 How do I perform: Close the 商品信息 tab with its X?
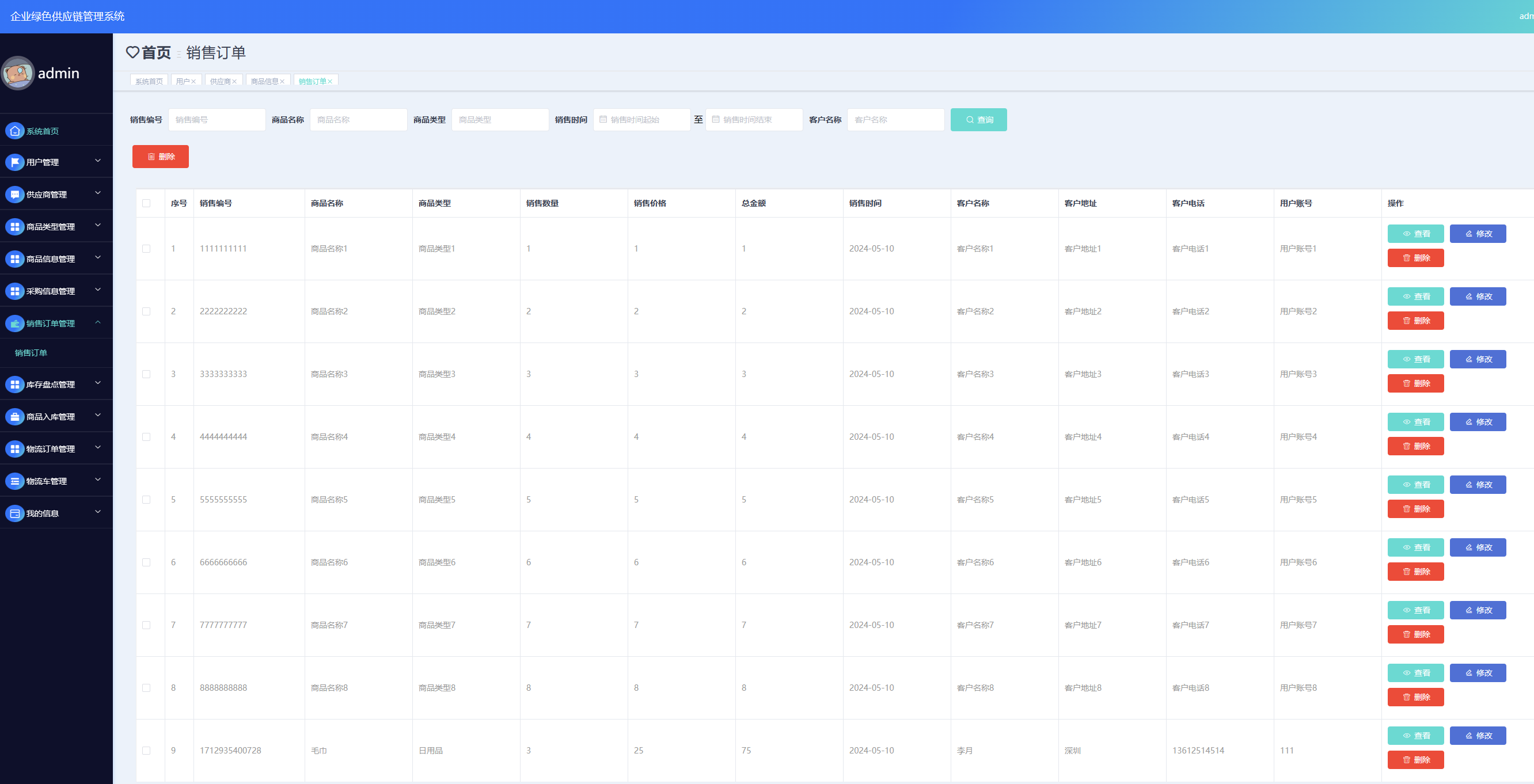tap(282, 82)
